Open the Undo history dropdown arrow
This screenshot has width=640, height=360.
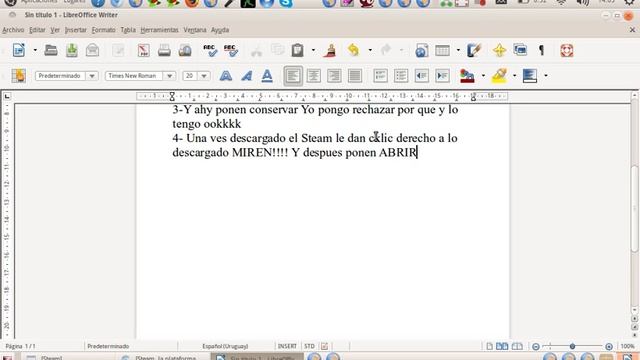point(370,50)
